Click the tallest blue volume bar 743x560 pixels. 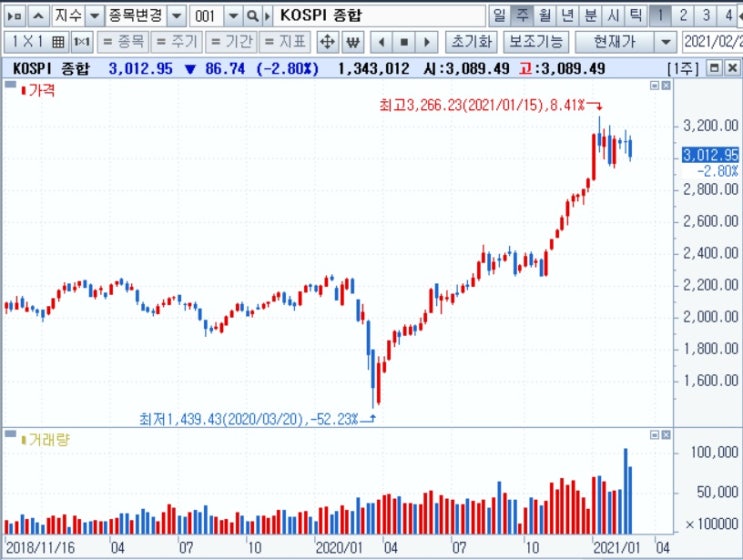(625, 491)
